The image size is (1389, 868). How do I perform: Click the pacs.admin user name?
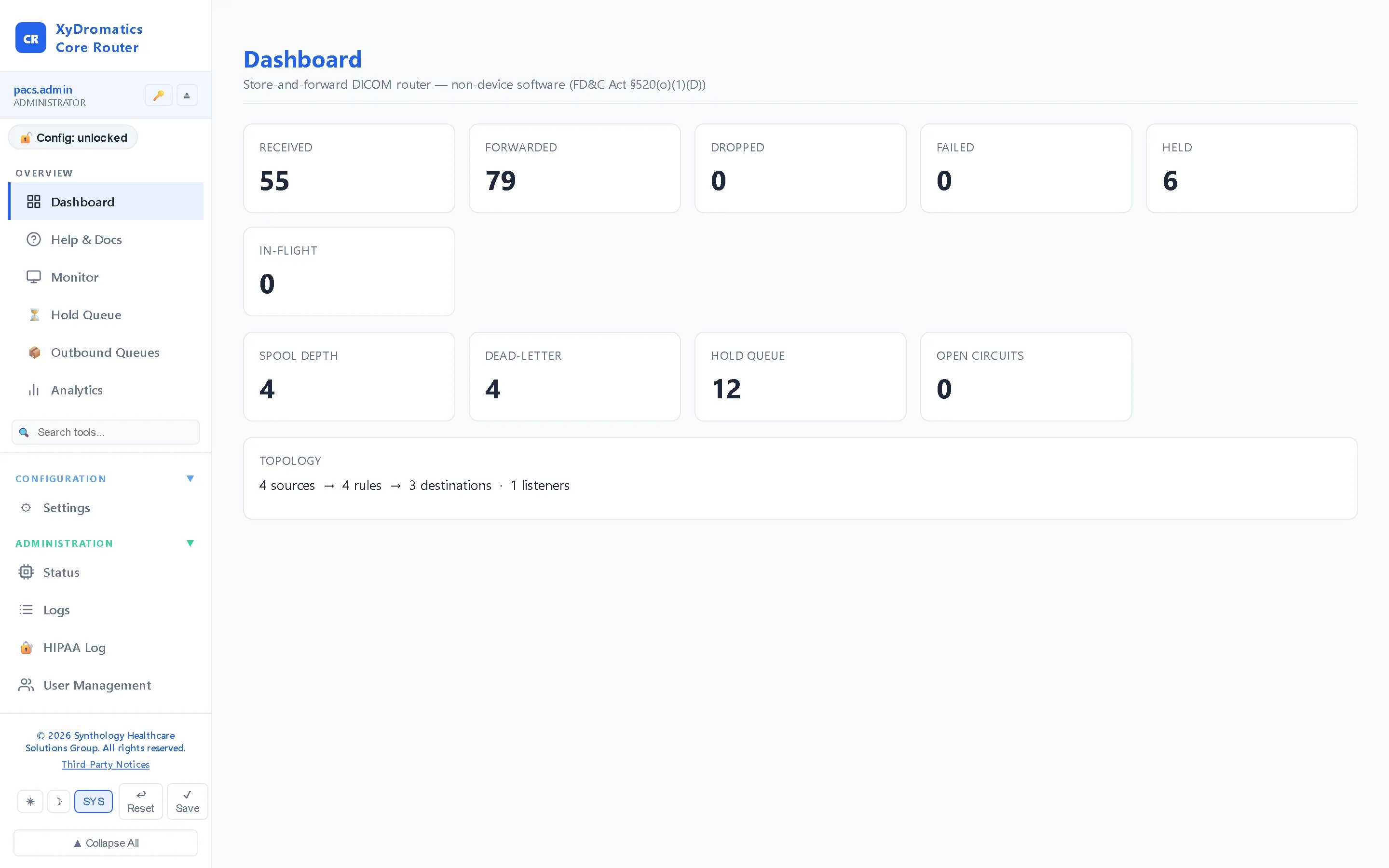coord(43,90)
